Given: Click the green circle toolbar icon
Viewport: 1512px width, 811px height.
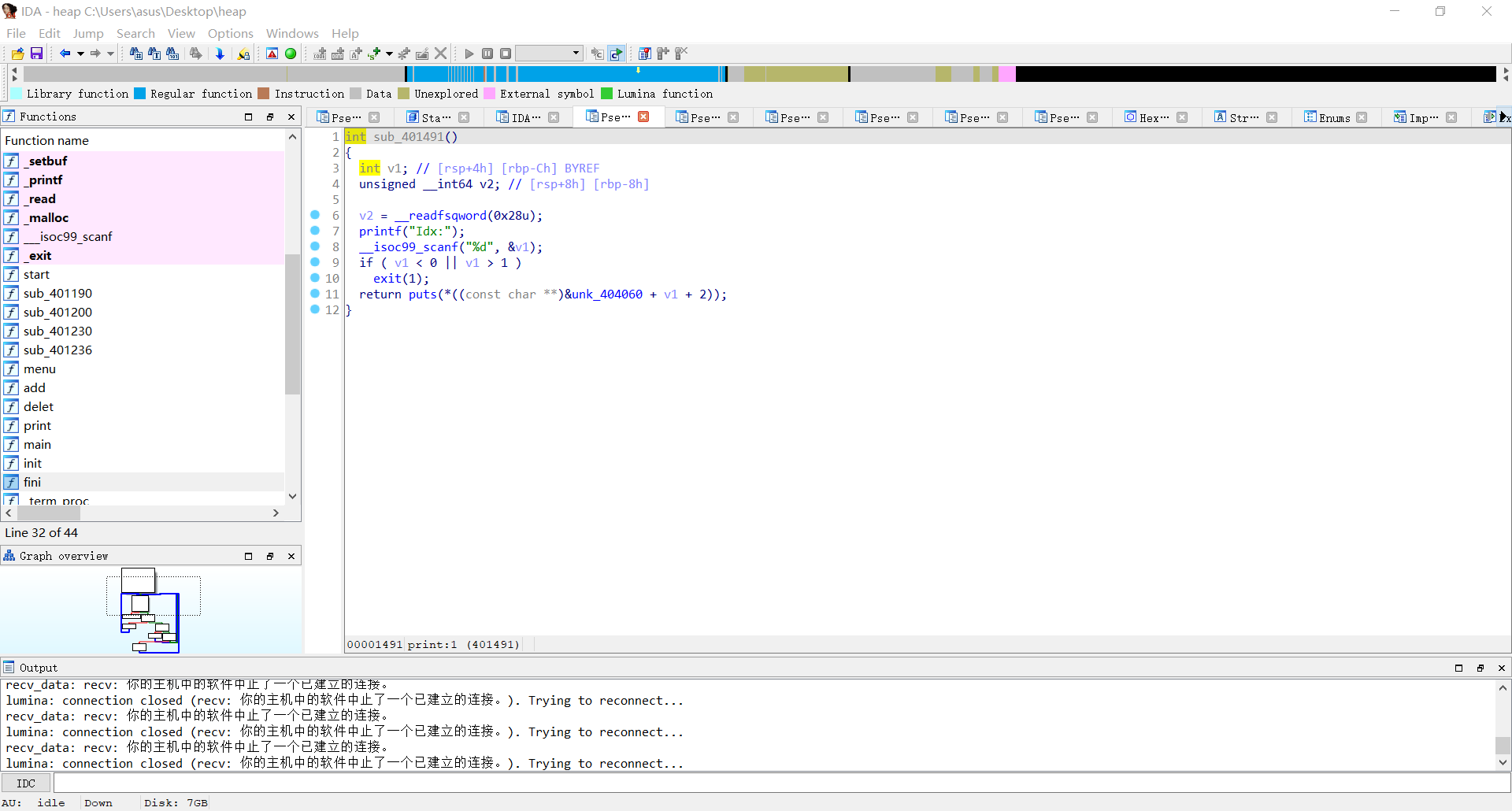Looking at the screenshot, I should click(291, 54).
